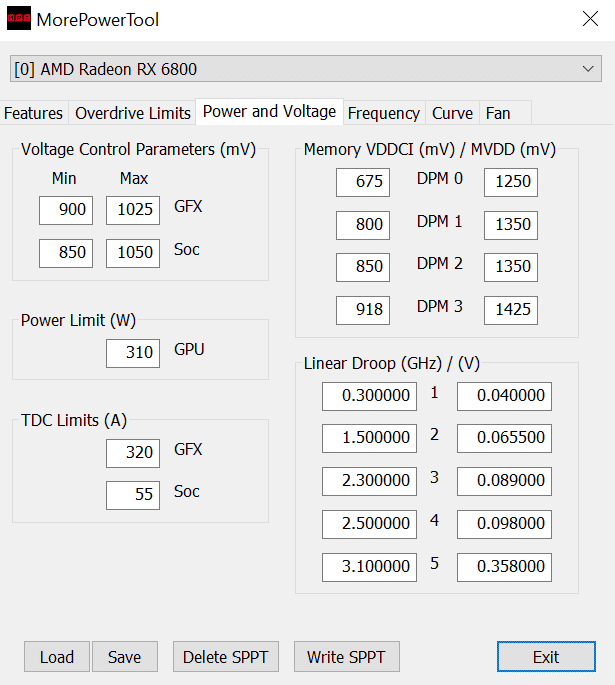Click Linear Droop 2 frequency field 1.500000
This screenshot has width=615, height=685.
click(369, 438)
